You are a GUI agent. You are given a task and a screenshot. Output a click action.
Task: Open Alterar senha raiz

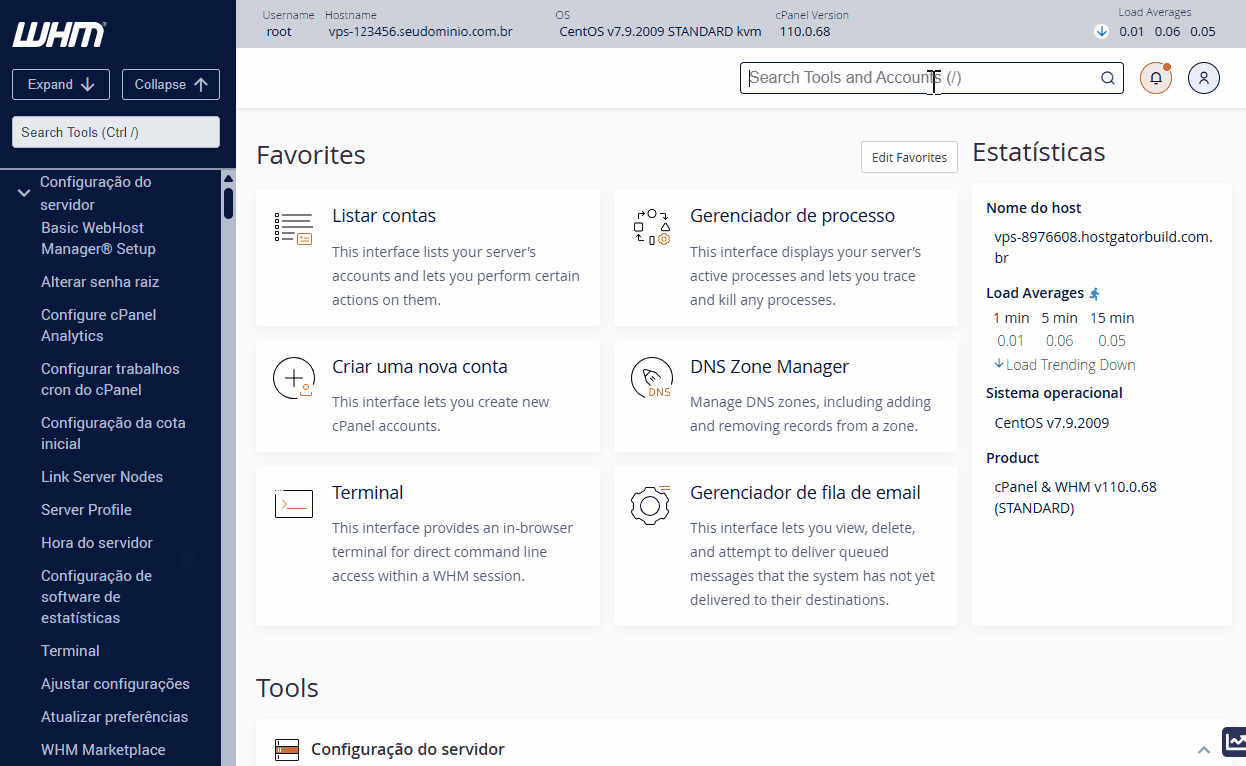(x=100, y=282)
